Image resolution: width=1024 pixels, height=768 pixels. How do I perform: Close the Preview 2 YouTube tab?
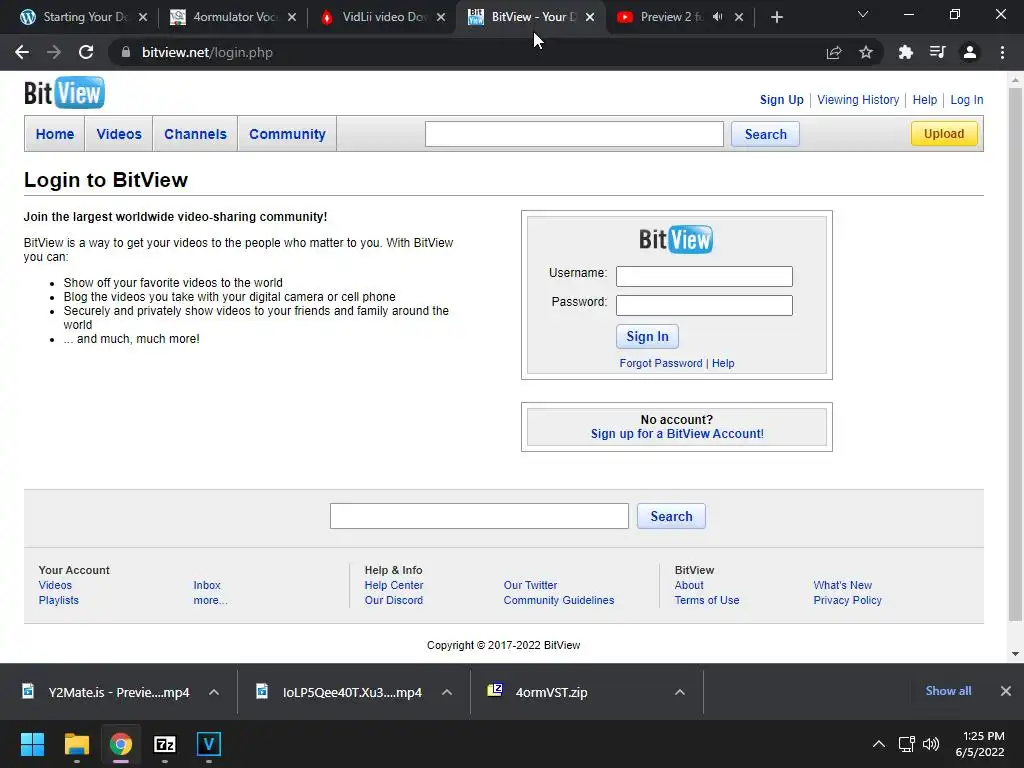click(x=739, y=18)
